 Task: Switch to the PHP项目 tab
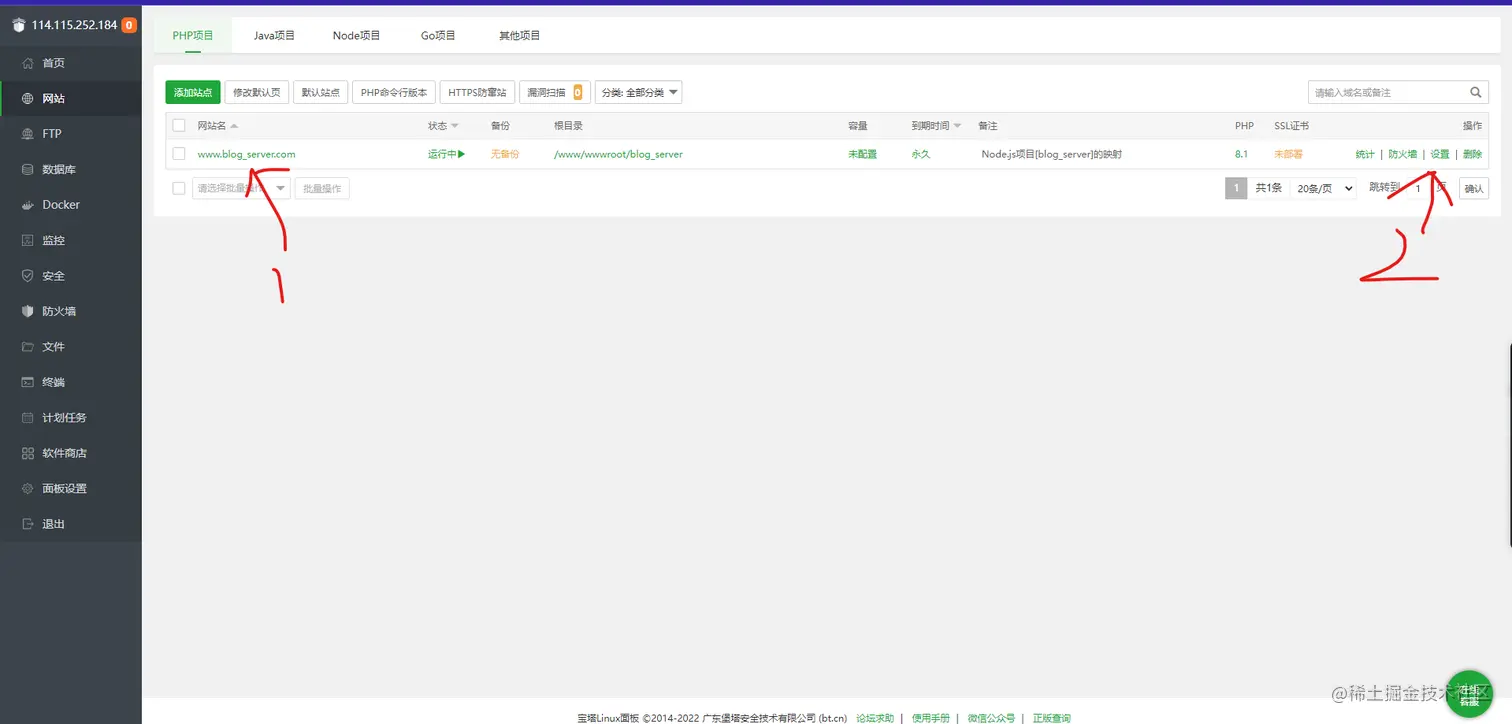click(x=193, y=35)
